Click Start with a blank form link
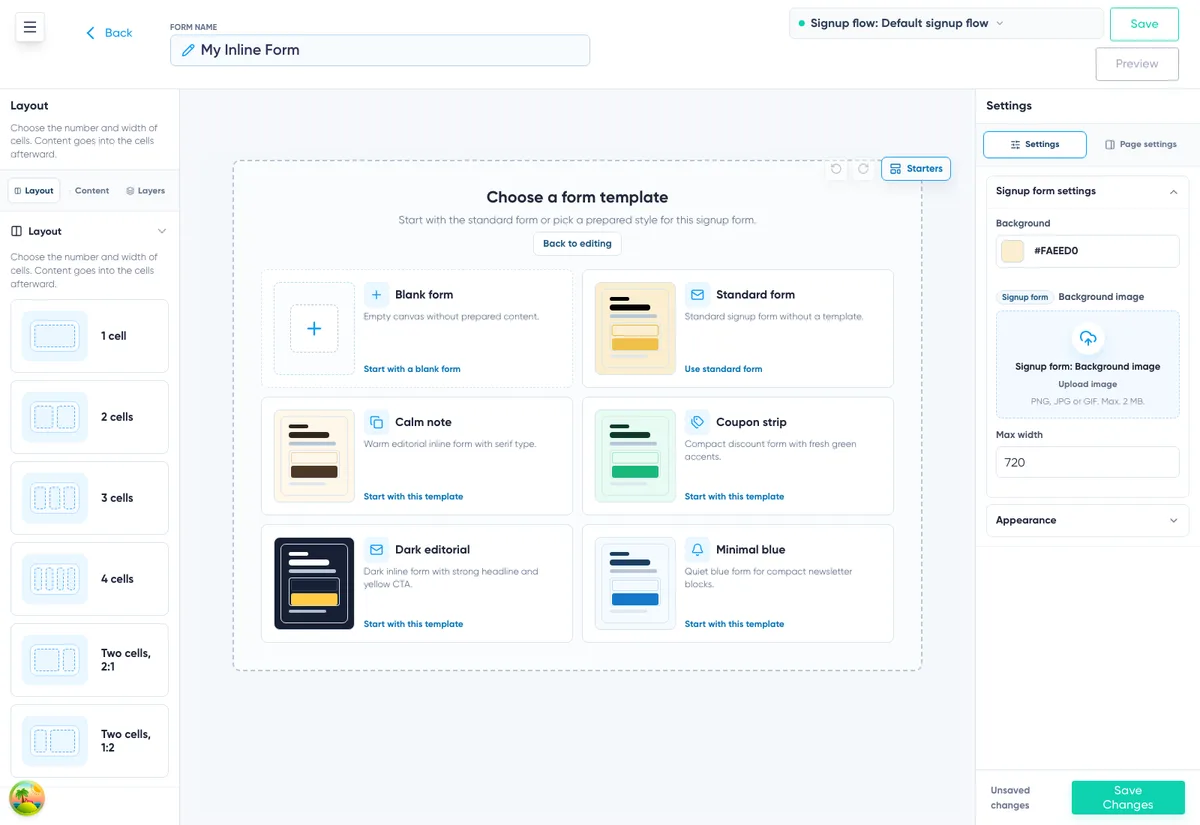Viewport: 1200px width, 825px height. pyautogui.click(x=412, y=369)
